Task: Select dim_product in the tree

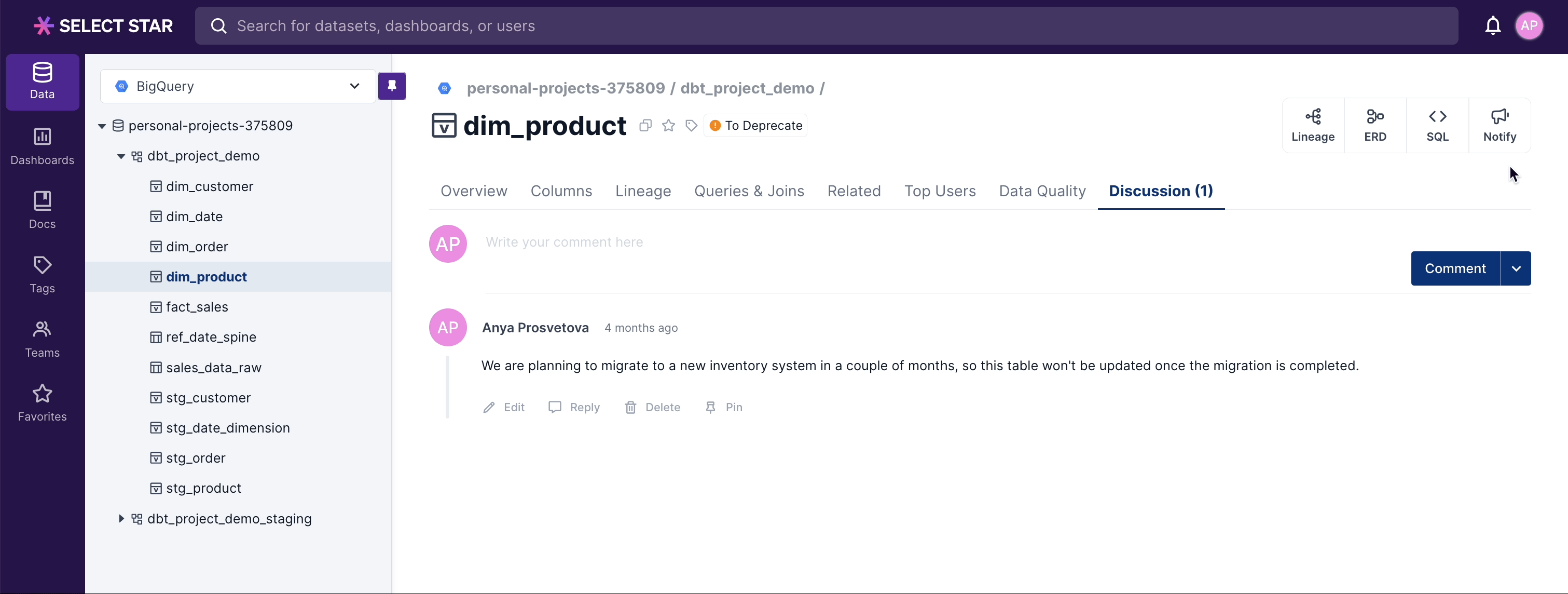Action: 207,277
